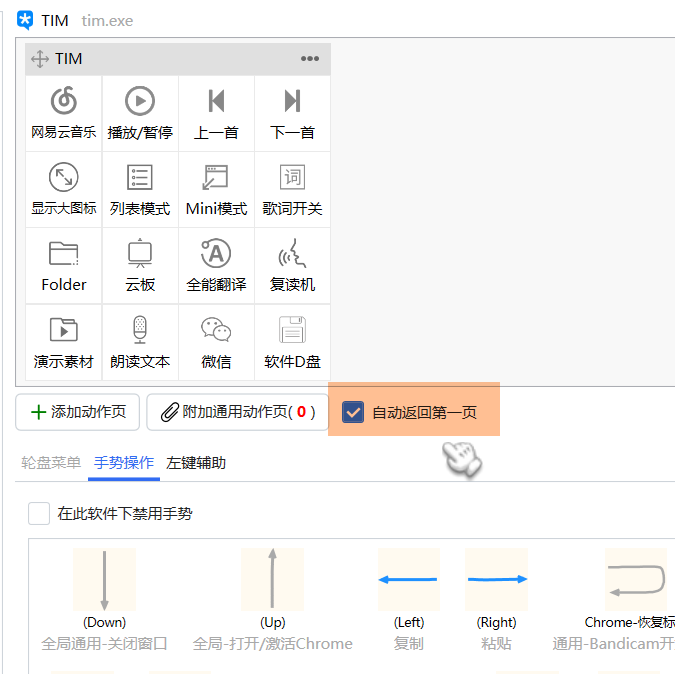Click the move handle on the TIM page
Screen dimensions: 675x674
tap(40, 59)
